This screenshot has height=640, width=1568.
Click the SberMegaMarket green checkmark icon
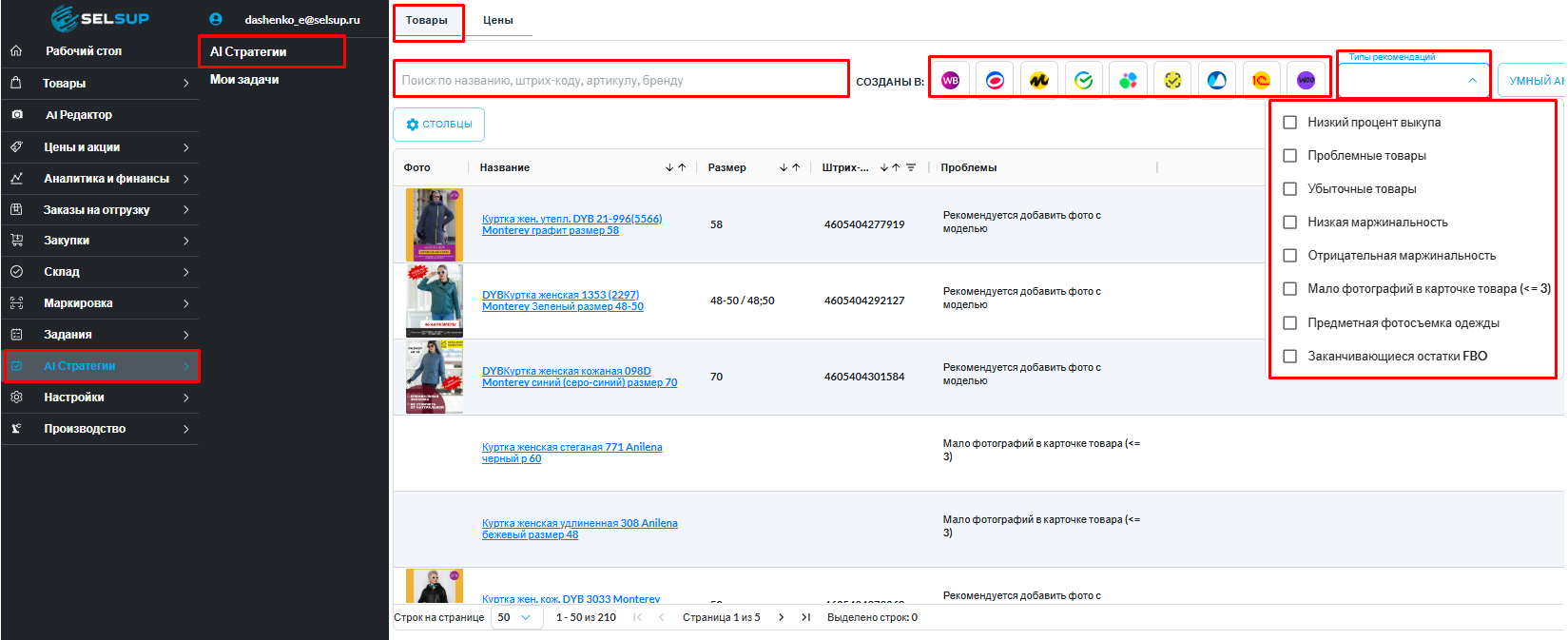tap(1084, 81)
